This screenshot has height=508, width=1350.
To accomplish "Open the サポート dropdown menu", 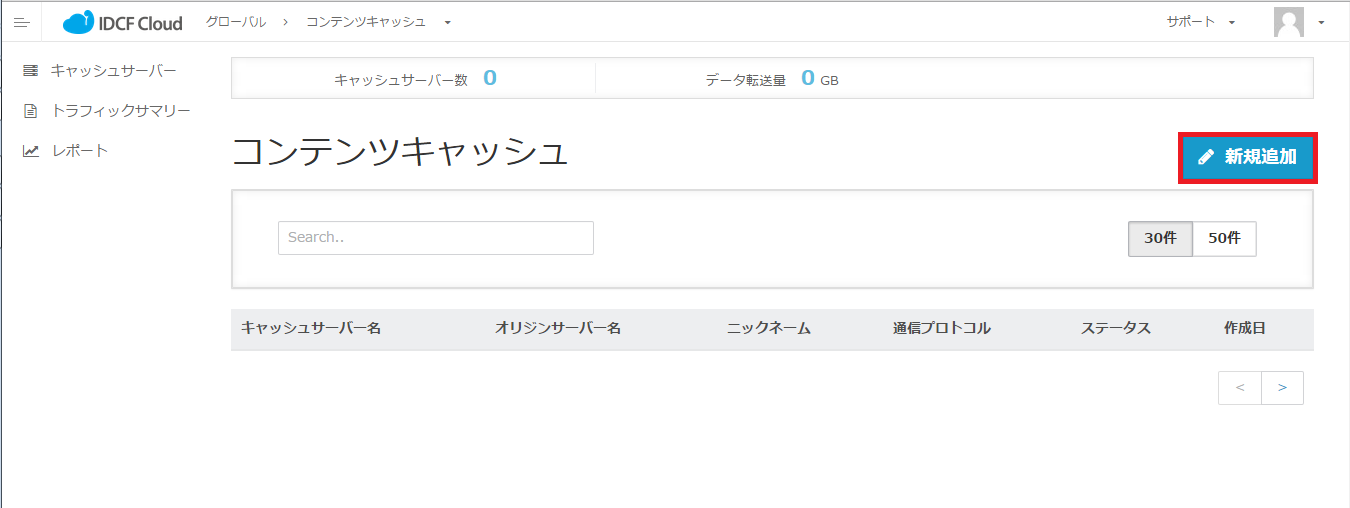I will [1200, 22].
